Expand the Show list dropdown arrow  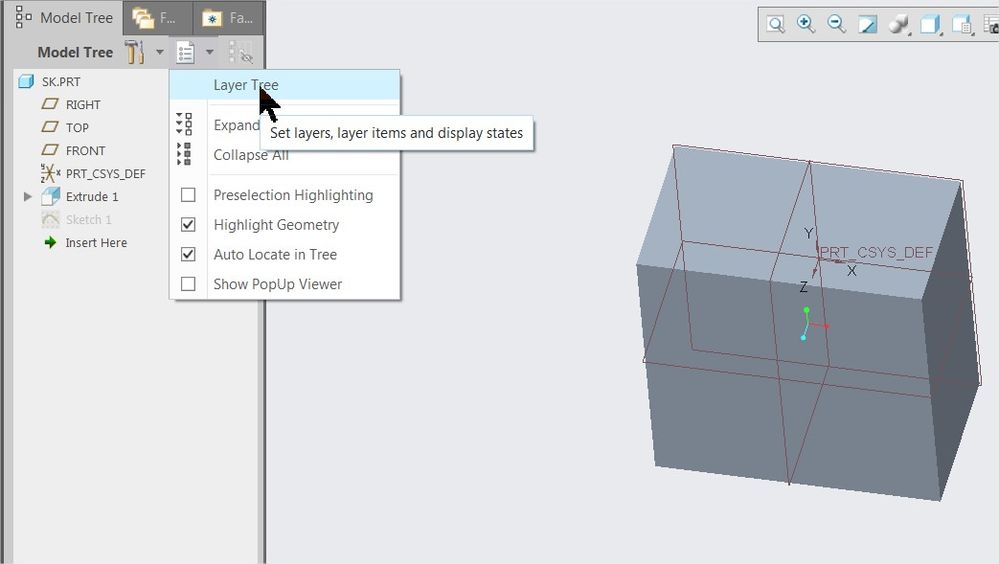pyautogui.click(x=210, y=52)
